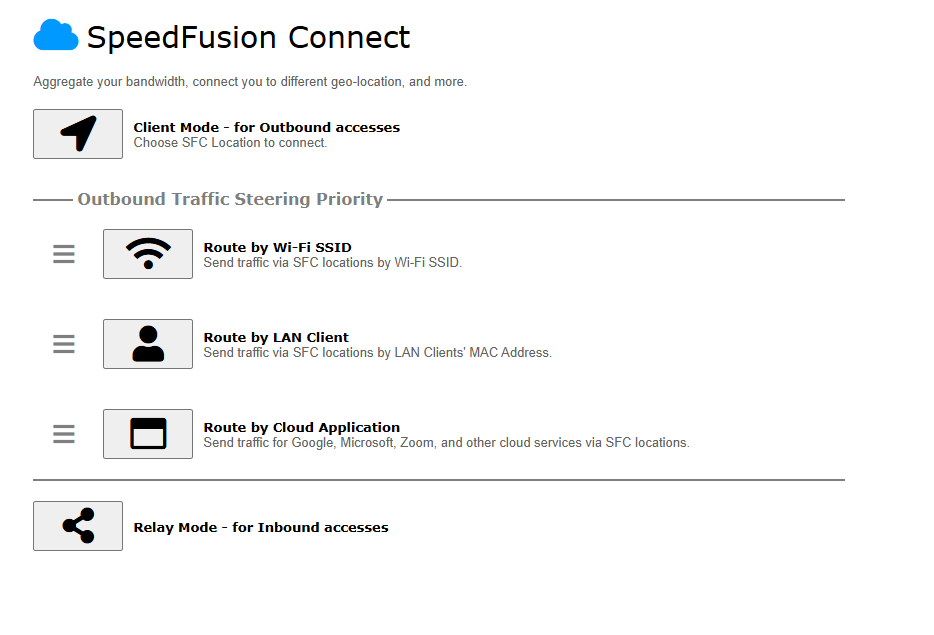Click the LAN Clients' MAC Address description
This screenshot has height=635, width=934.
coord(378,353)
